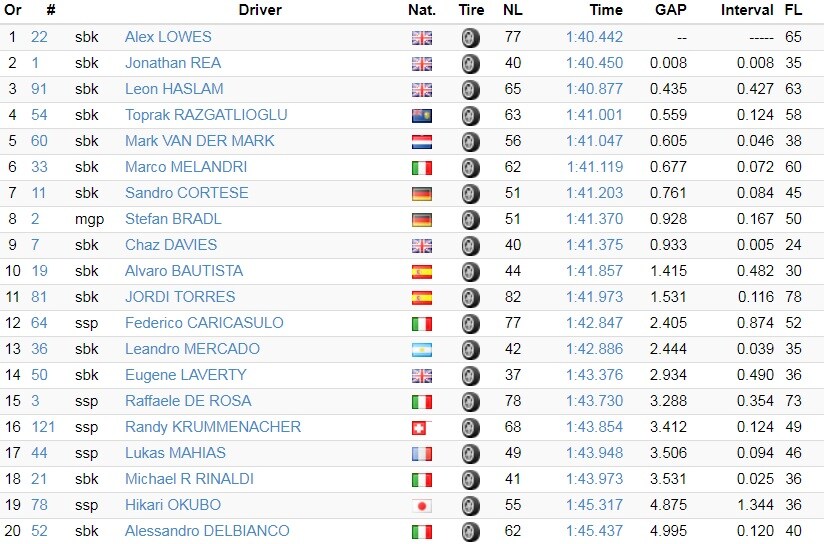Click rider number 91 link

[x=39, y=89]
